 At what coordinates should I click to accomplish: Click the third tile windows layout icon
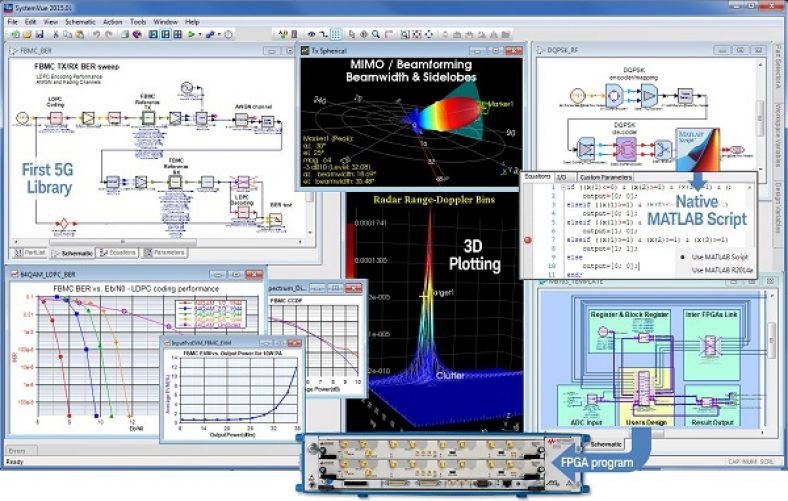(177, 35)
